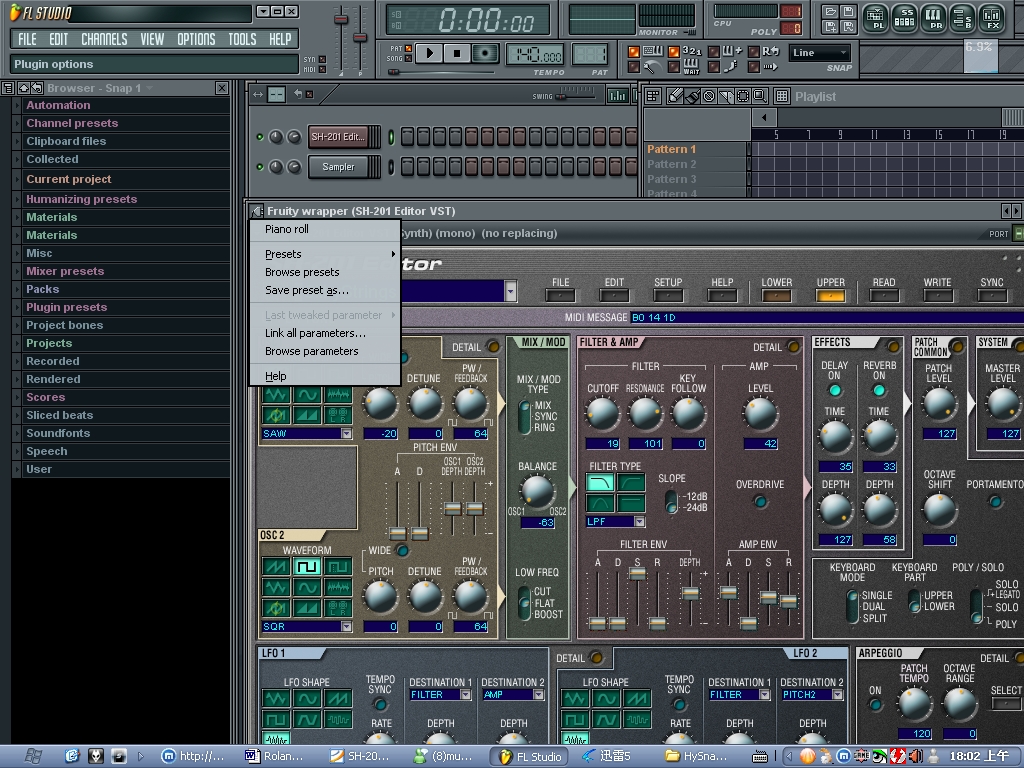Open the OPTIONS menu
The width and height of the screenshot is (1024, 768).
pos(196,39)
